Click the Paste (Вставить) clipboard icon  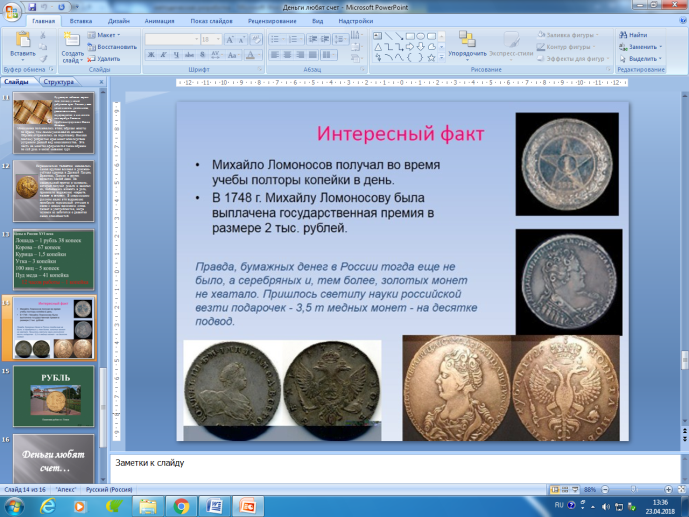23,40
